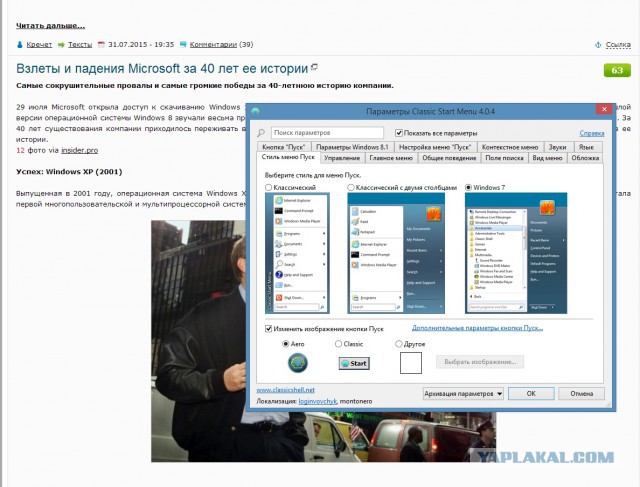Click the comments bubble icon

183,44
